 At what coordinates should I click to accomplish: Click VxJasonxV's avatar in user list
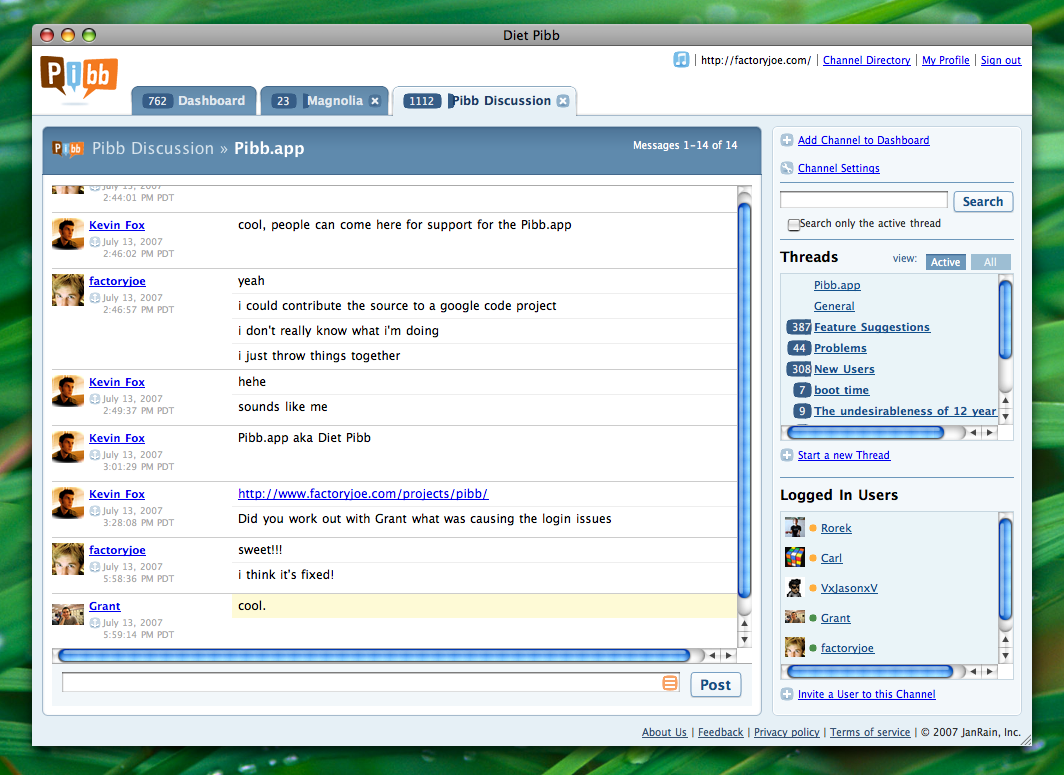[795, 588]
